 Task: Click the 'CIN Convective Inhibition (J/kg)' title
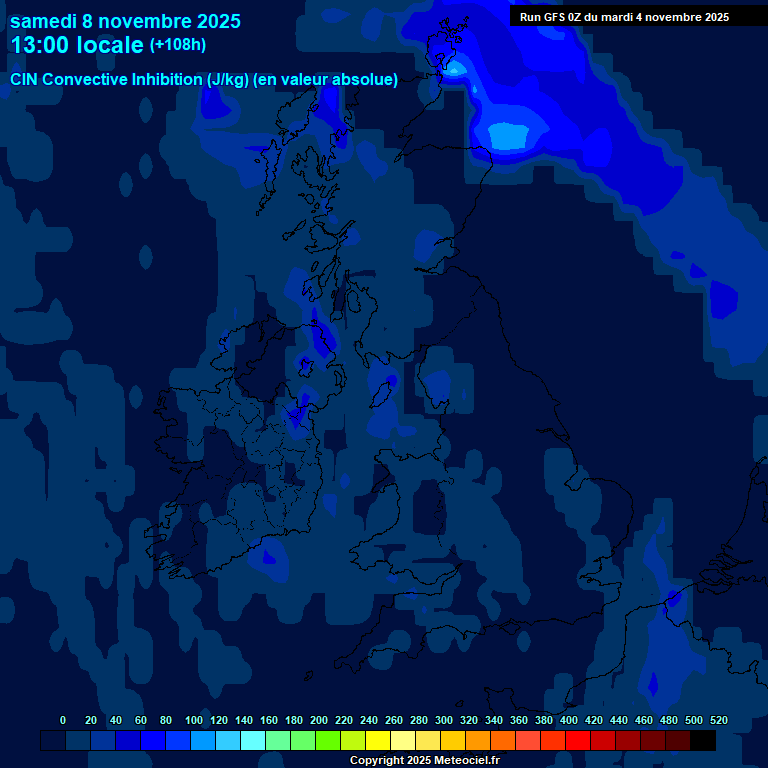pos(129,79)
